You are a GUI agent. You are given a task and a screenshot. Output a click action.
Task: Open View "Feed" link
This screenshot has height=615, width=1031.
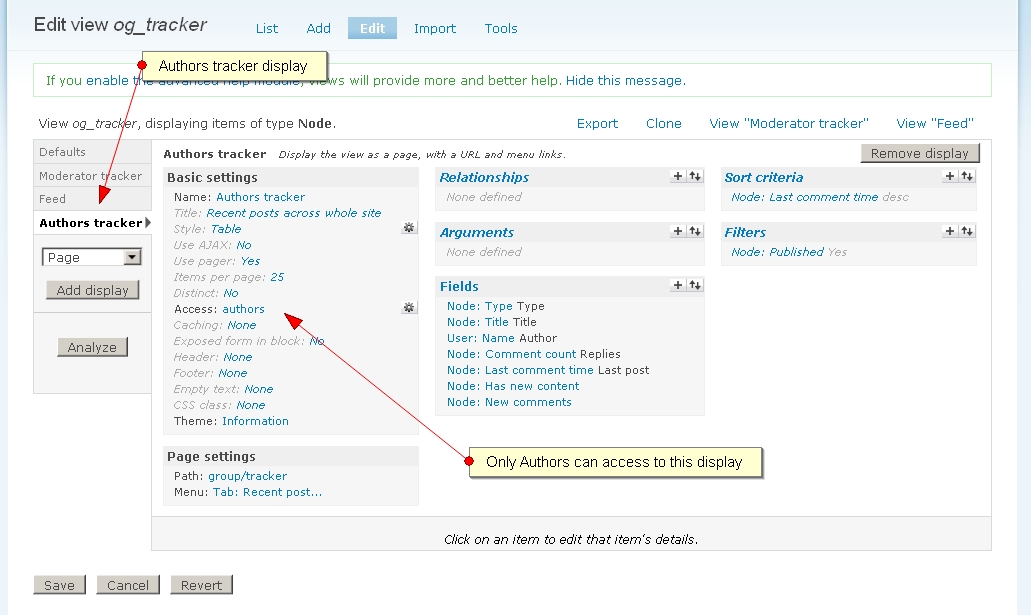click(935, 124)
